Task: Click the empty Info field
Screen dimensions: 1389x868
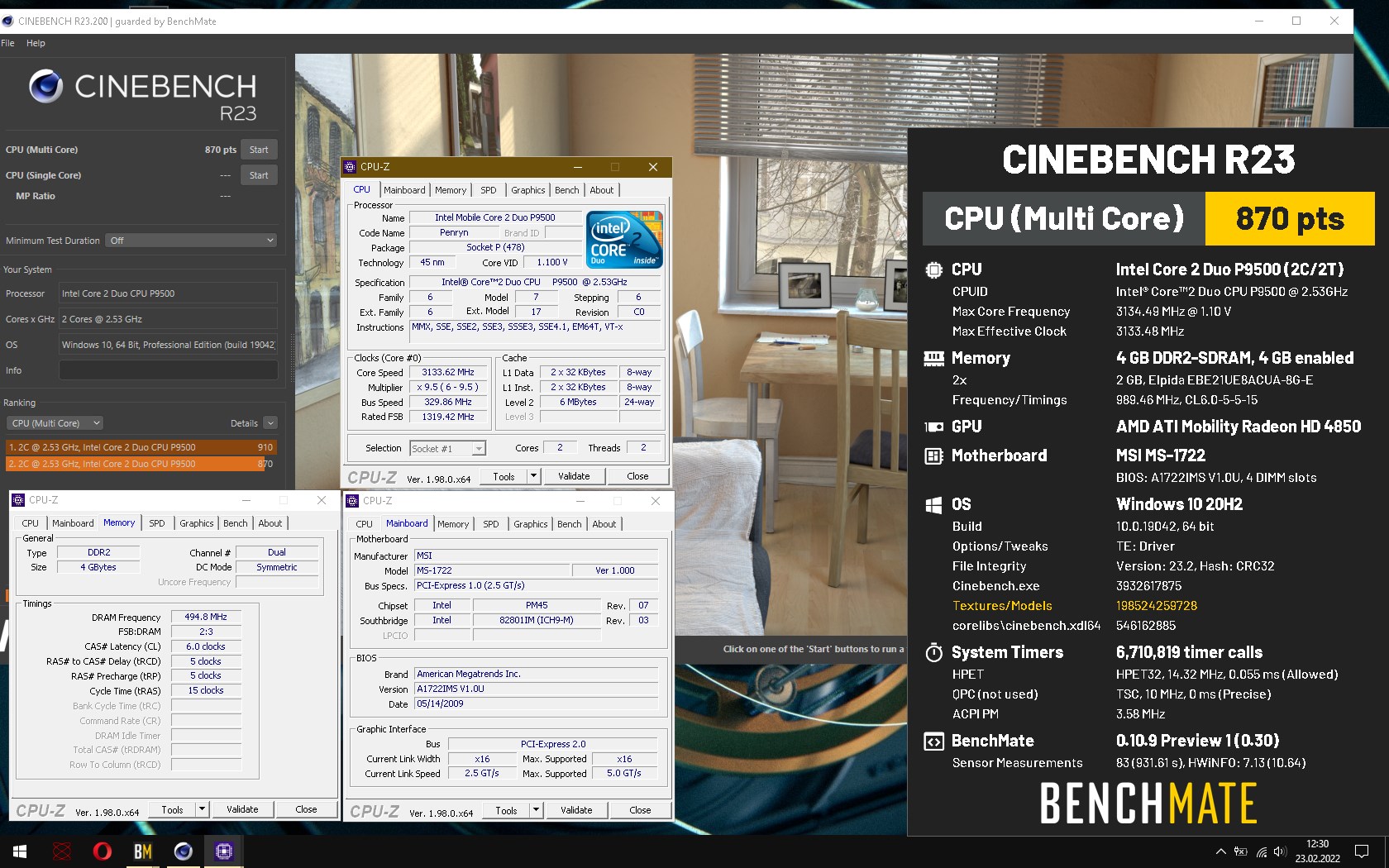Action: [x=168, y=370]
